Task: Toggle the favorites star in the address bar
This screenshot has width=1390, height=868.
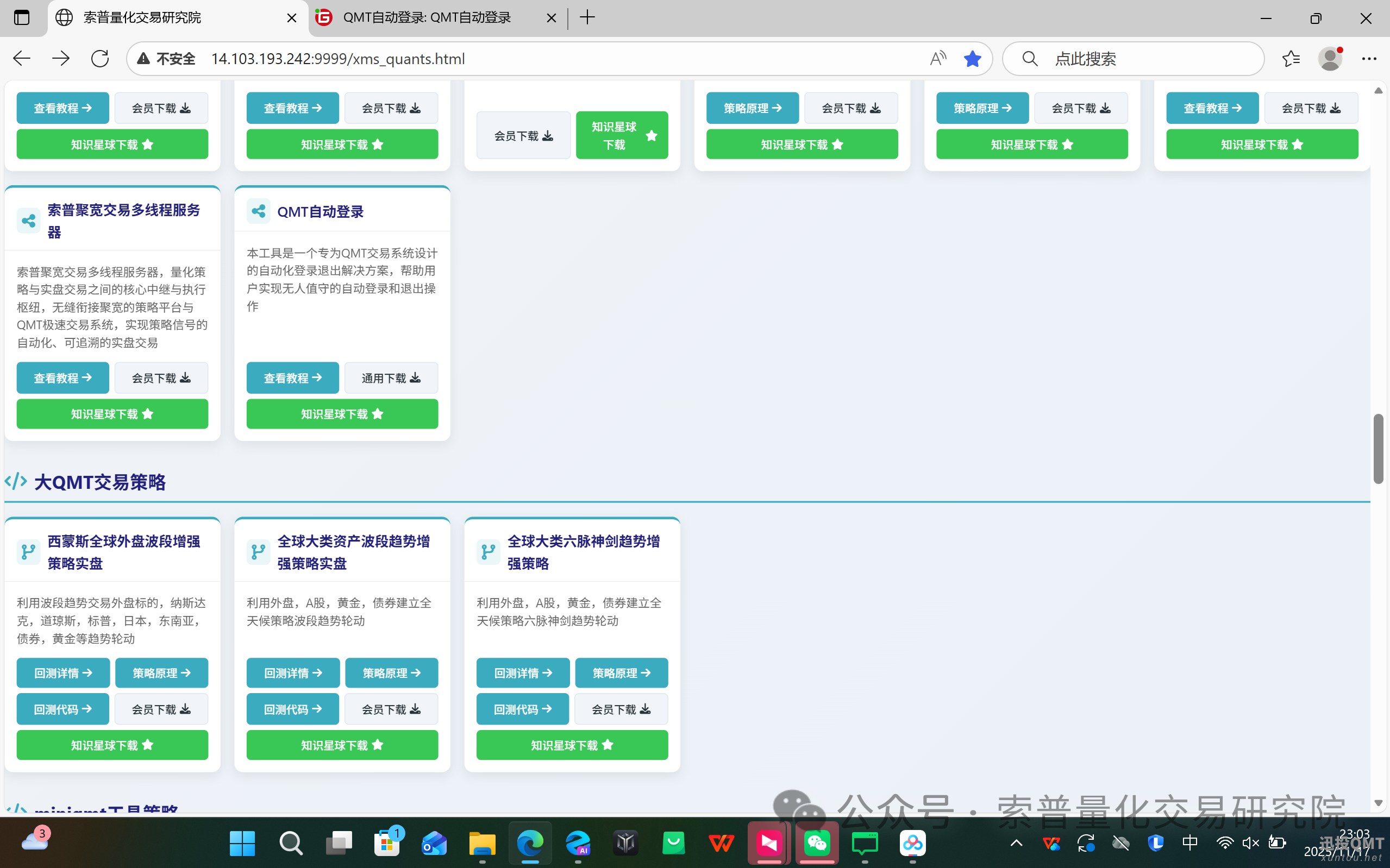Action: 973,58
